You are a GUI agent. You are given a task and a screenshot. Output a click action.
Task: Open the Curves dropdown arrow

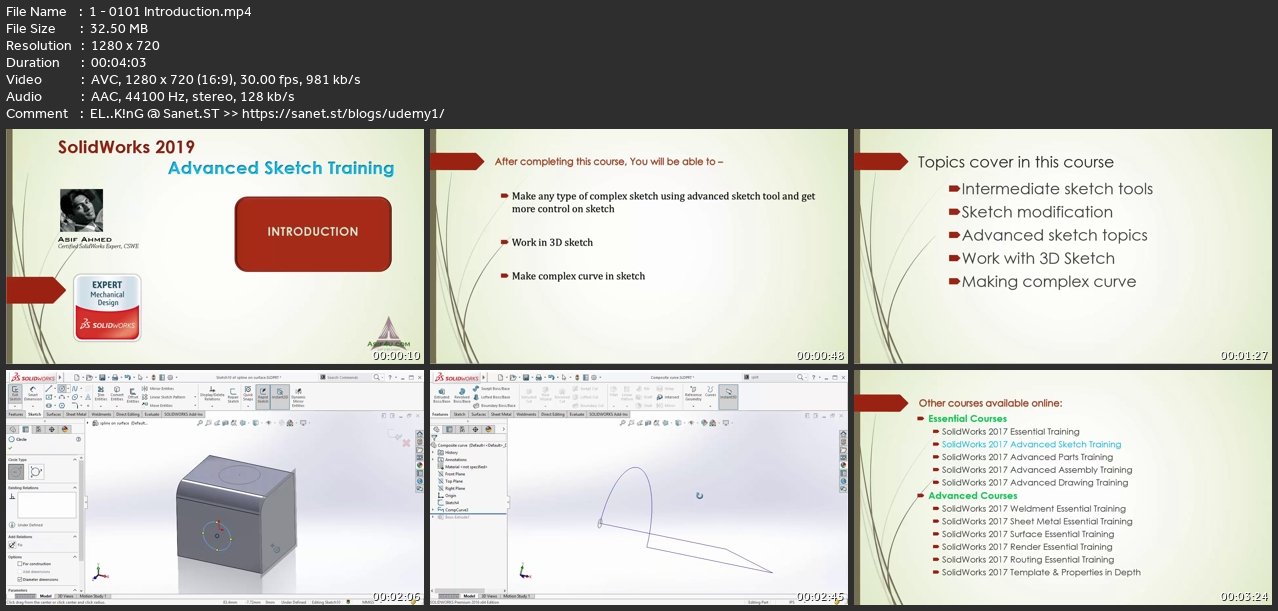point(710,405)
